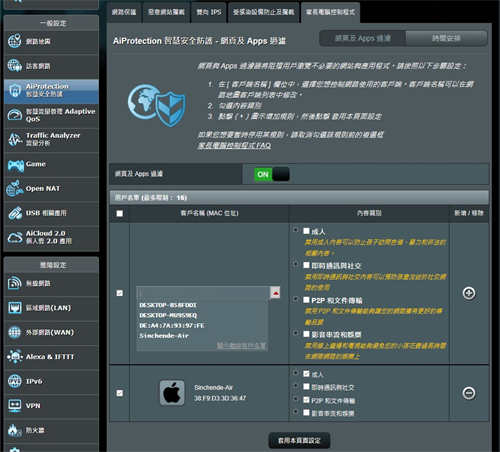Switch to the malicious sites blocking tab
The image size is (500, 452).
(166, 12)
